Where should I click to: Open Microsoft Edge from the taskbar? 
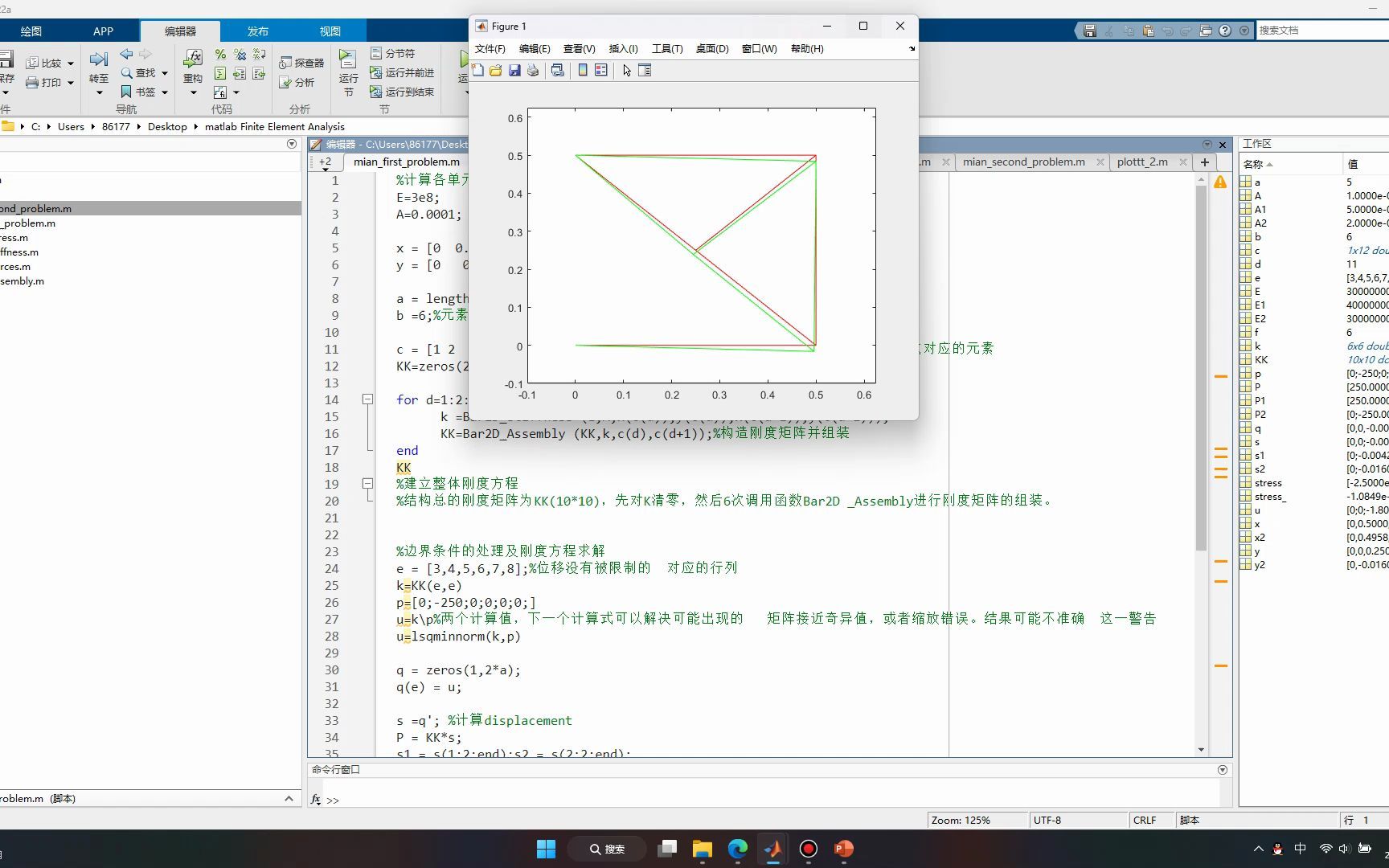(738, 849)
